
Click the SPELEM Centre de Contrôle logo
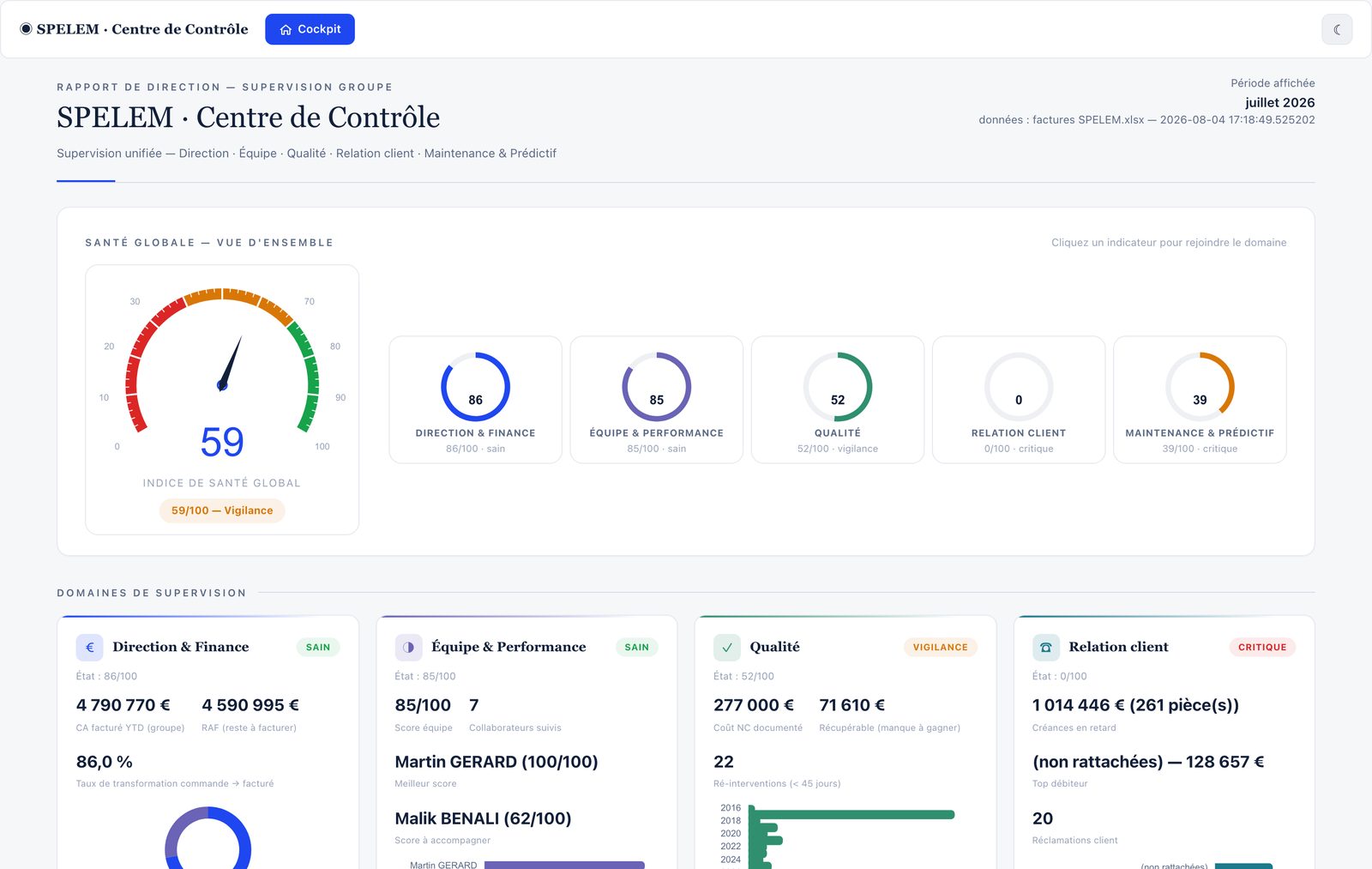[134, 29]
